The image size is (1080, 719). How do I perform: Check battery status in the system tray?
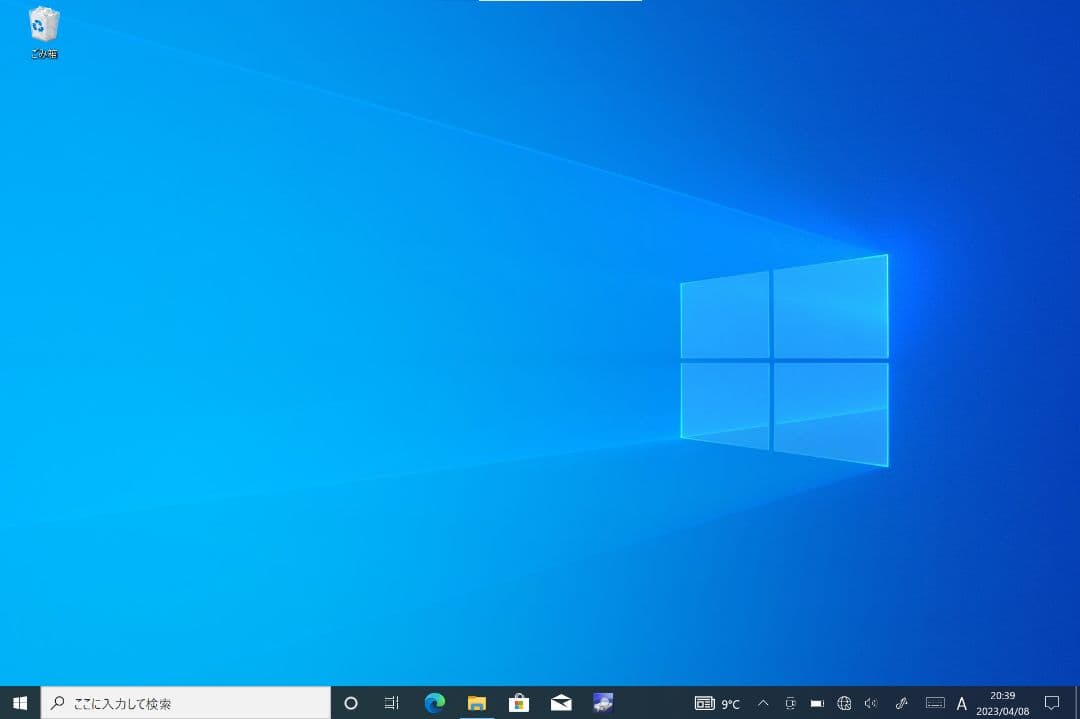(816, 703)
